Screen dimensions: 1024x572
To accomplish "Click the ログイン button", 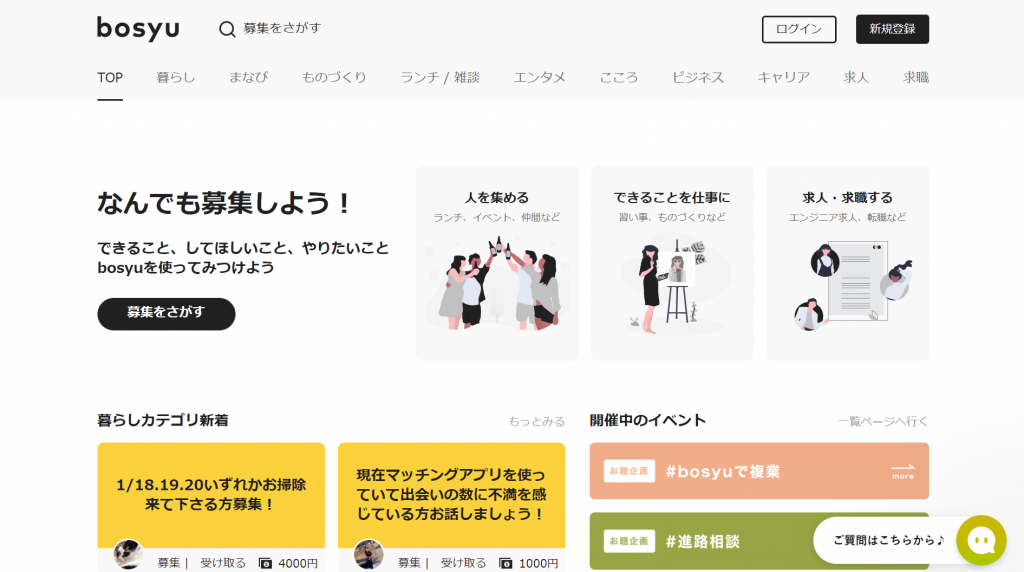I will pos(799,29).
